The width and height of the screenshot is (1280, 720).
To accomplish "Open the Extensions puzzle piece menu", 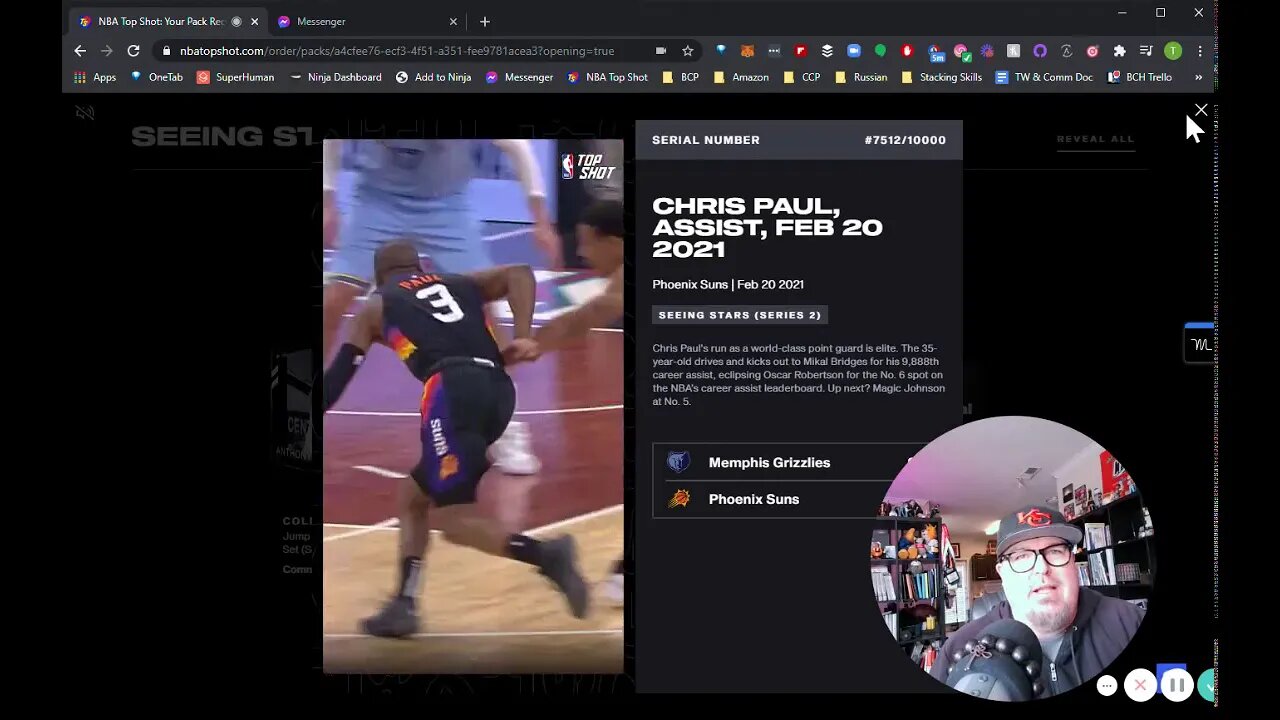I will pyautogui.click(x=1119, y=51).
